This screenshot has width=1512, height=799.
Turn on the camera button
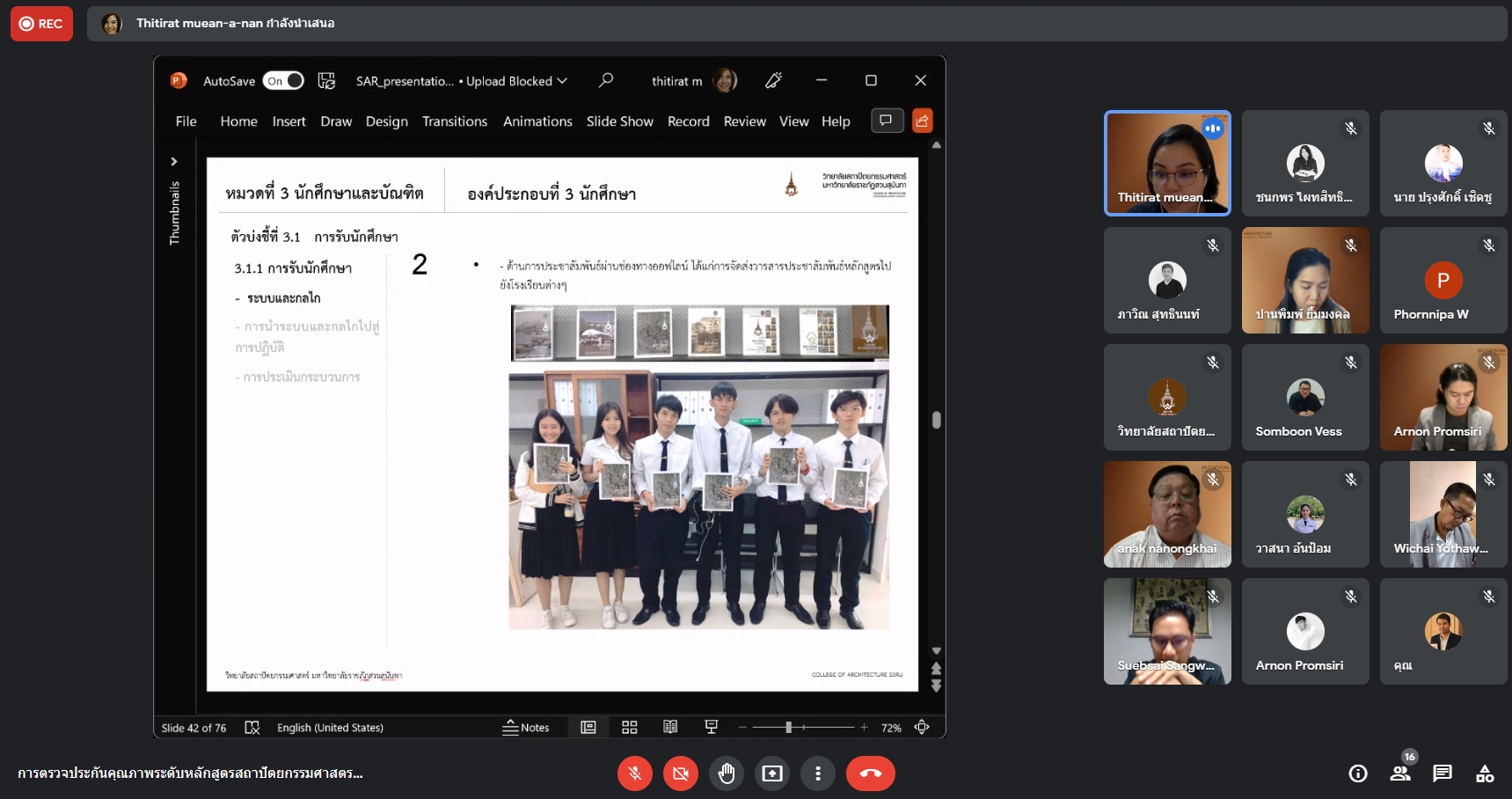(680, 773)
